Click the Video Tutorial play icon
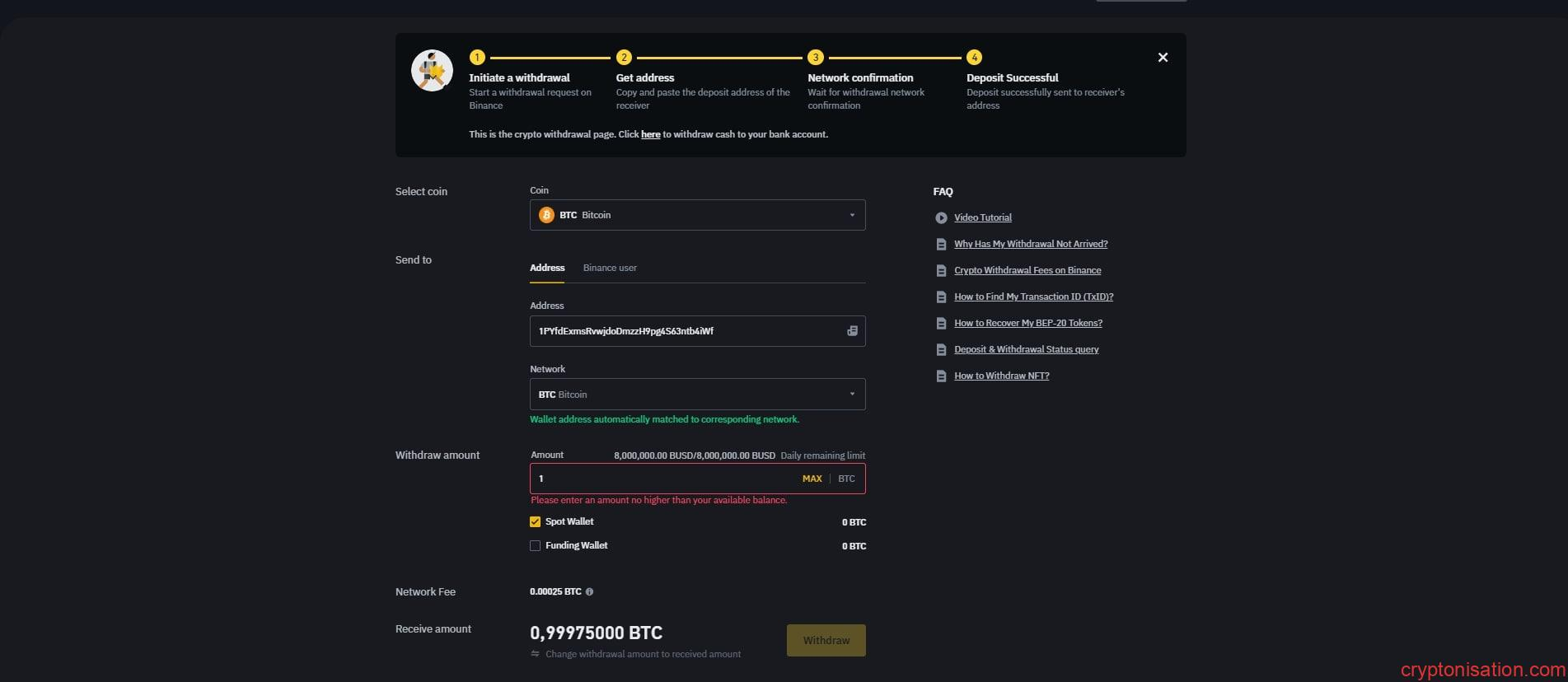The width and height of the screenshot is (1568, 682). click(x=941, y=217)
